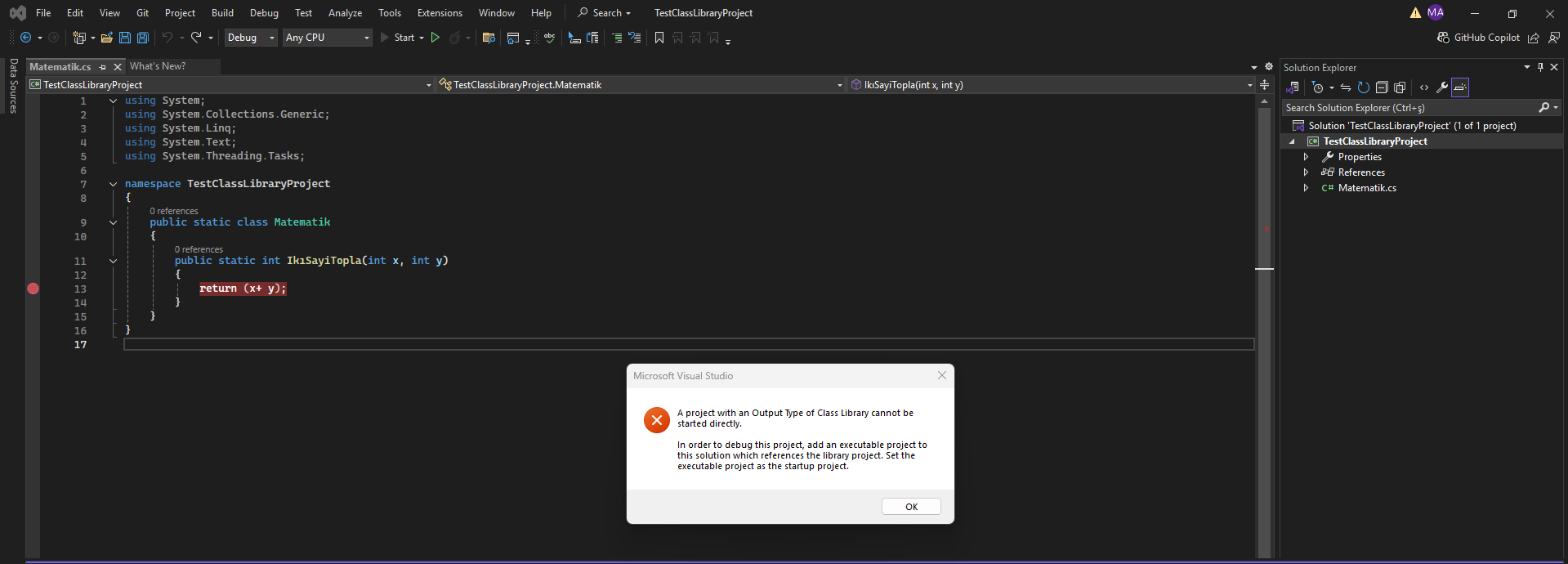Click the Search Solution Explorer input field

click(1409, 108)
